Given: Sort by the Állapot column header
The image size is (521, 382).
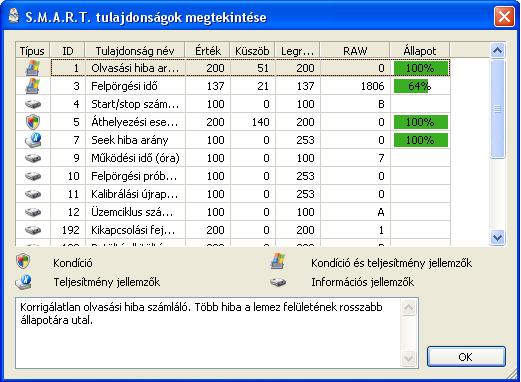Looking at the screenshot, I should click(420, 51).
